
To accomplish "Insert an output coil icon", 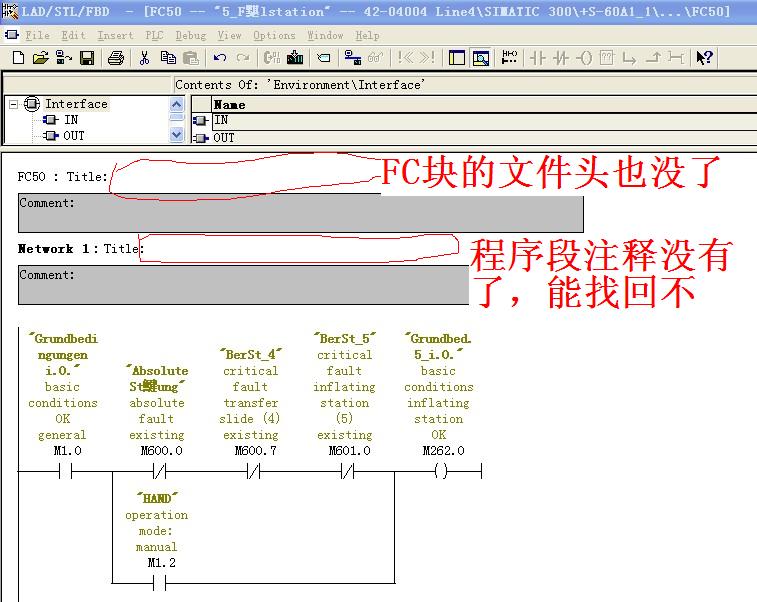I will click(584, 58).
